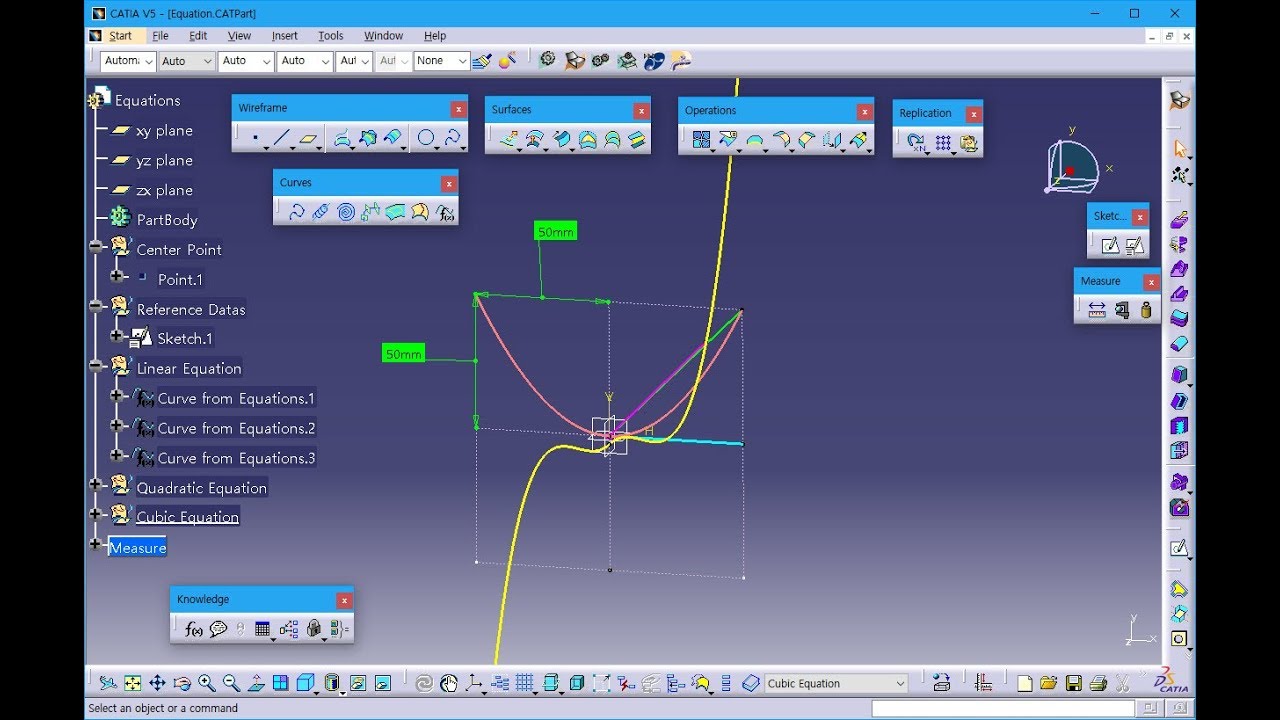Toggle the Hide/Show icon in bottom toolbar
Image resolution: width=1280 pixels, height=720 pixels.
pyautogui.click(x=357, y=684)
